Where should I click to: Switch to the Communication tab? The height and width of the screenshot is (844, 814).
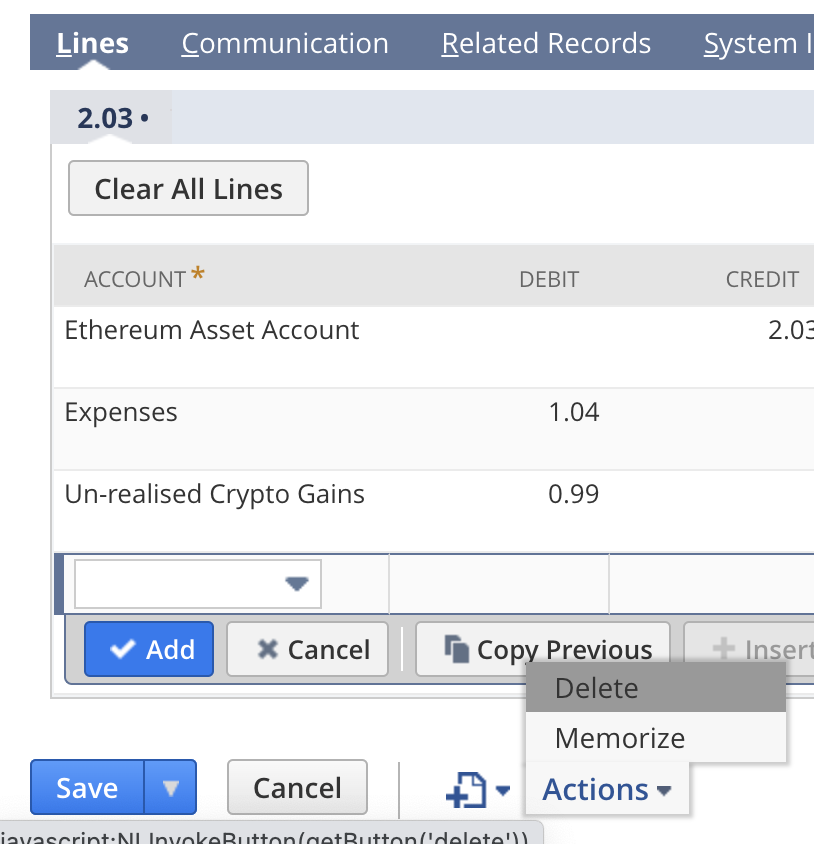point(284,43)
